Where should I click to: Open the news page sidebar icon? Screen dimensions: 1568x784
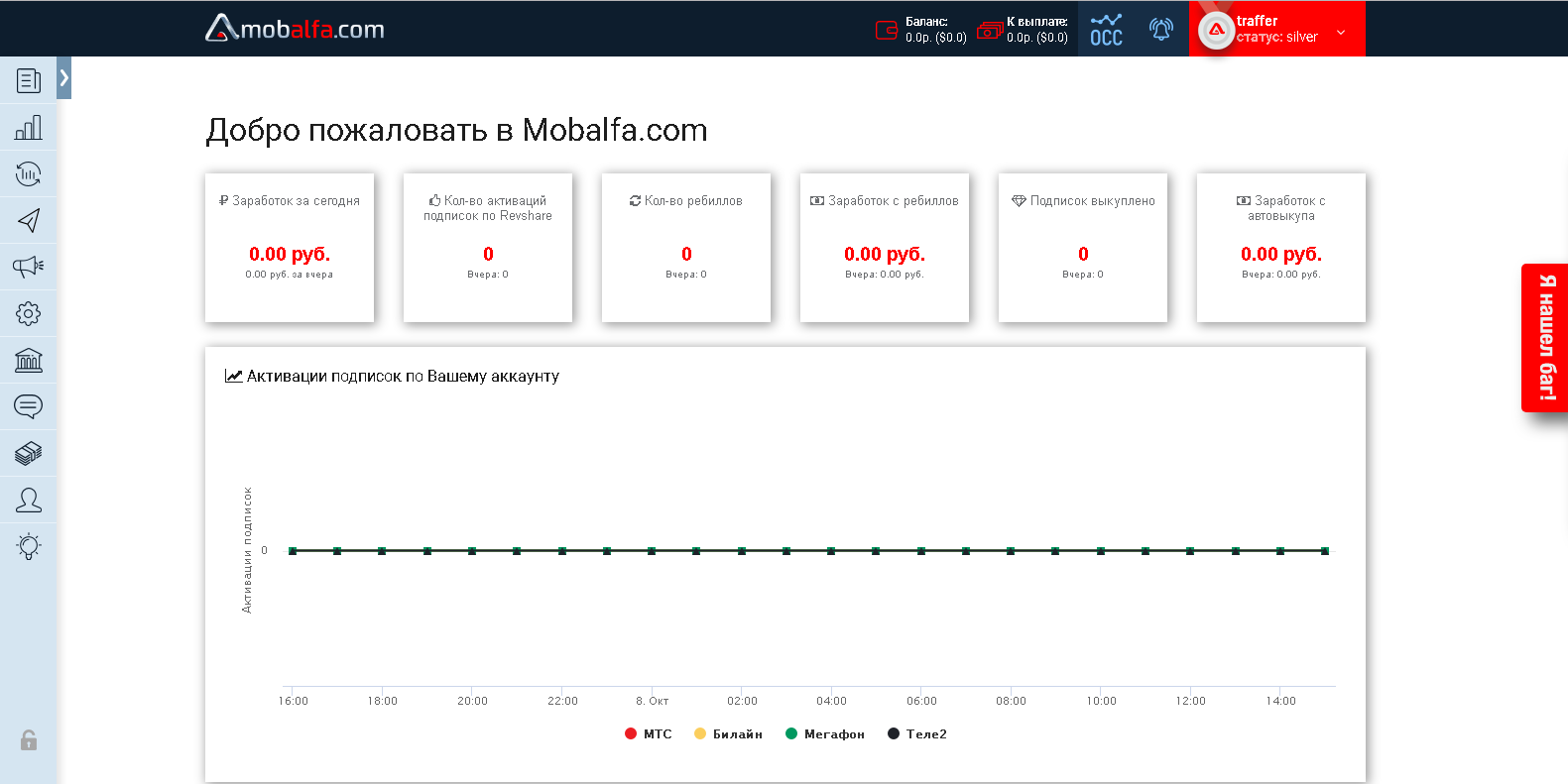pos(28,80)
